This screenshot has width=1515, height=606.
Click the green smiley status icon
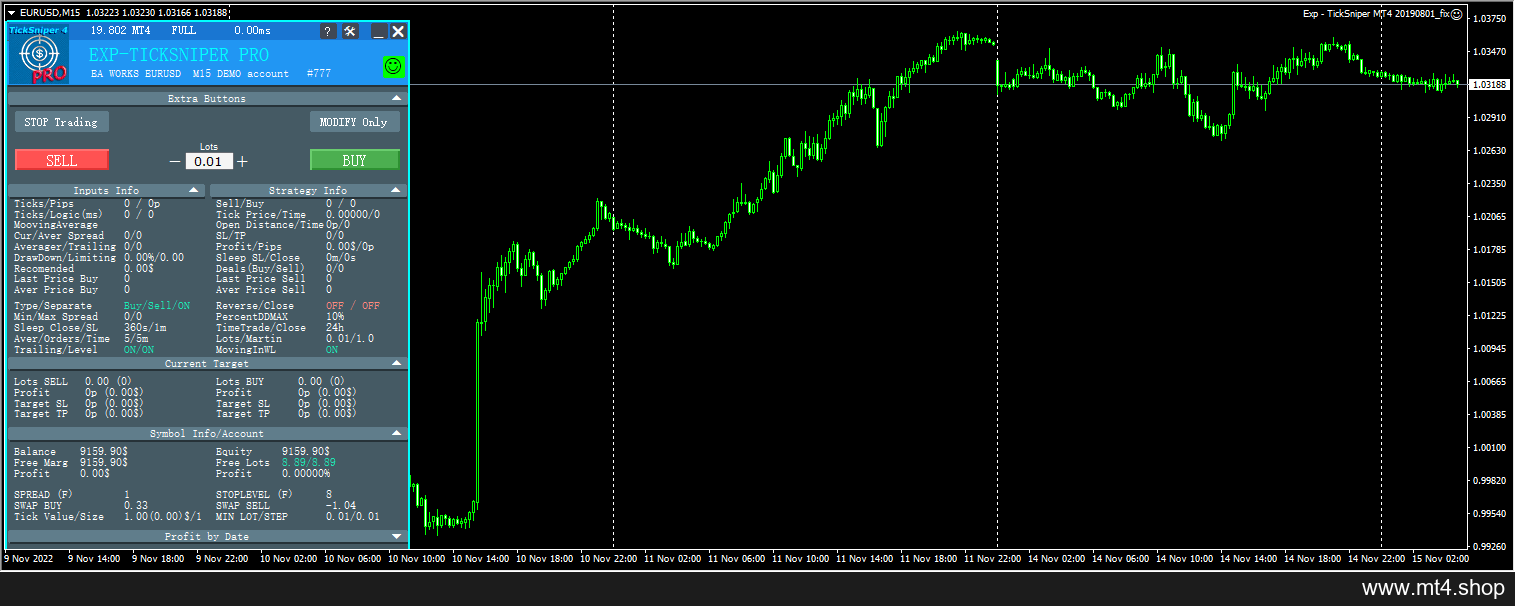394,66
